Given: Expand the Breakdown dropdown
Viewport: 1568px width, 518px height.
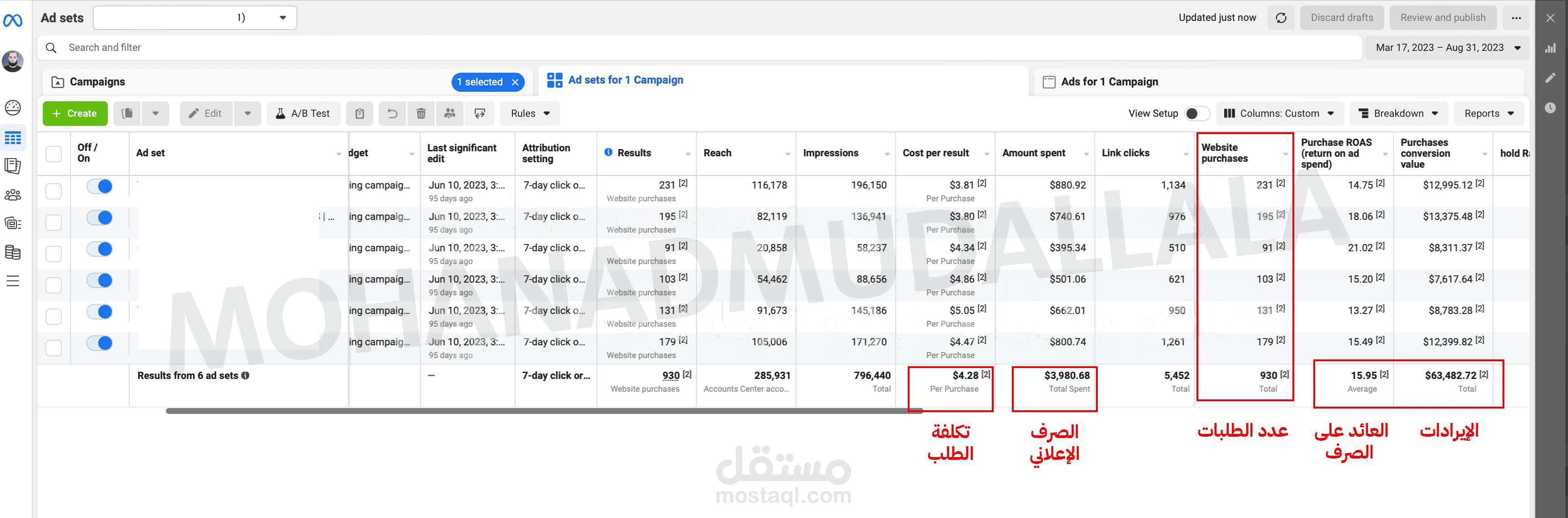Looking at the screenshot, I should click(x=1398, y=114).
